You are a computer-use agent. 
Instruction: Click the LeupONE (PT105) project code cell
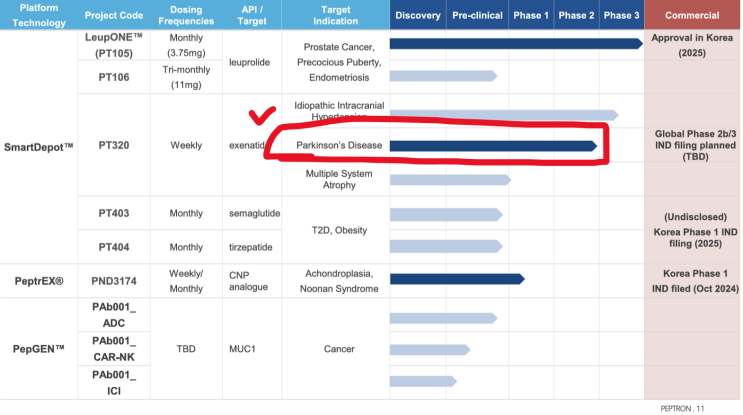(x=114, y=45)
